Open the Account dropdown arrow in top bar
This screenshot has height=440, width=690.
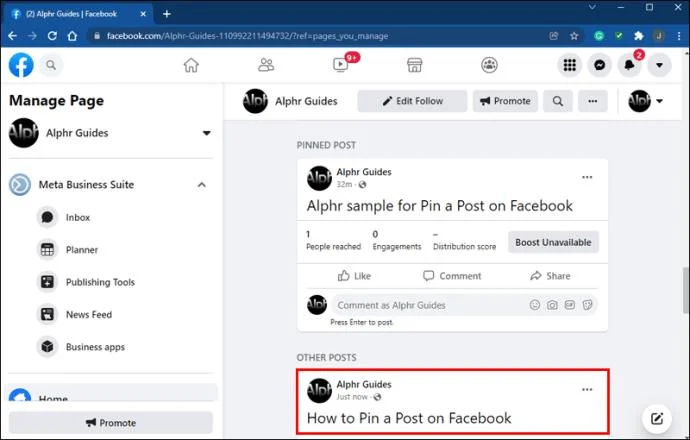pyautogui.click(x=659, y=65)
